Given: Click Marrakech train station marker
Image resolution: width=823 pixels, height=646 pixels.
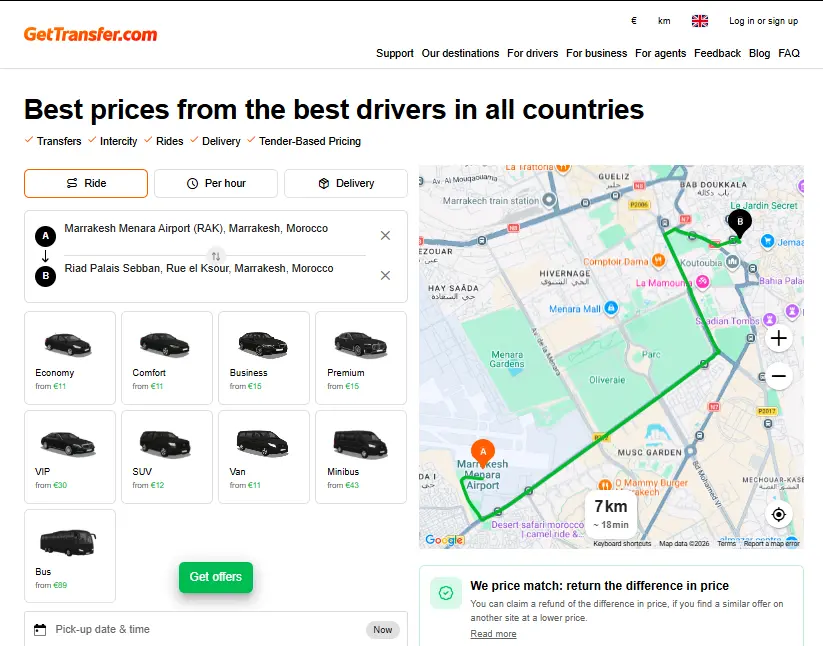Looking at the screenshot, I should (549, 199).
